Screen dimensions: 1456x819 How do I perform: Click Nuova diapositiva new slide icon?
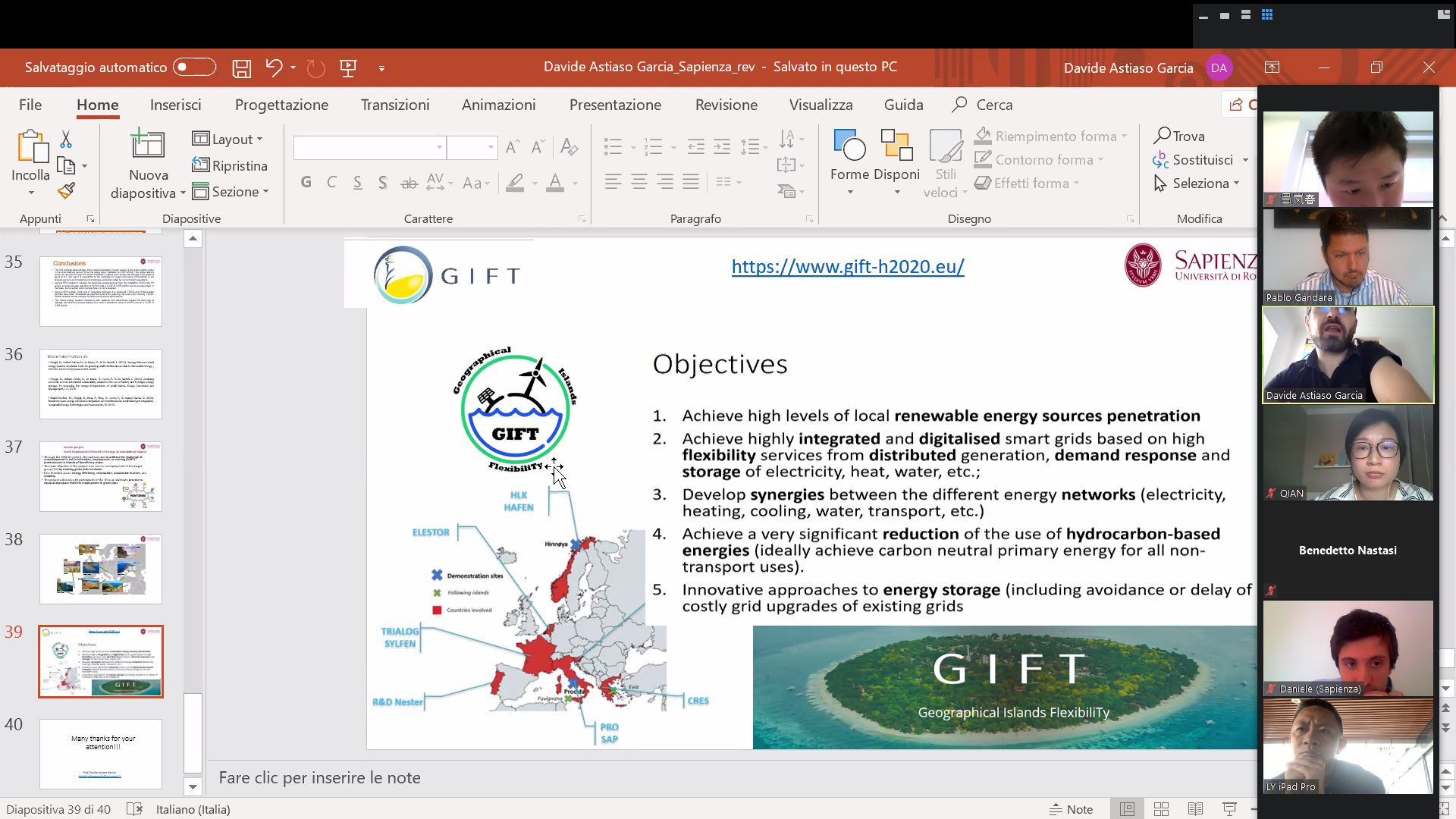pyautogui.click(x=148, y=146)
